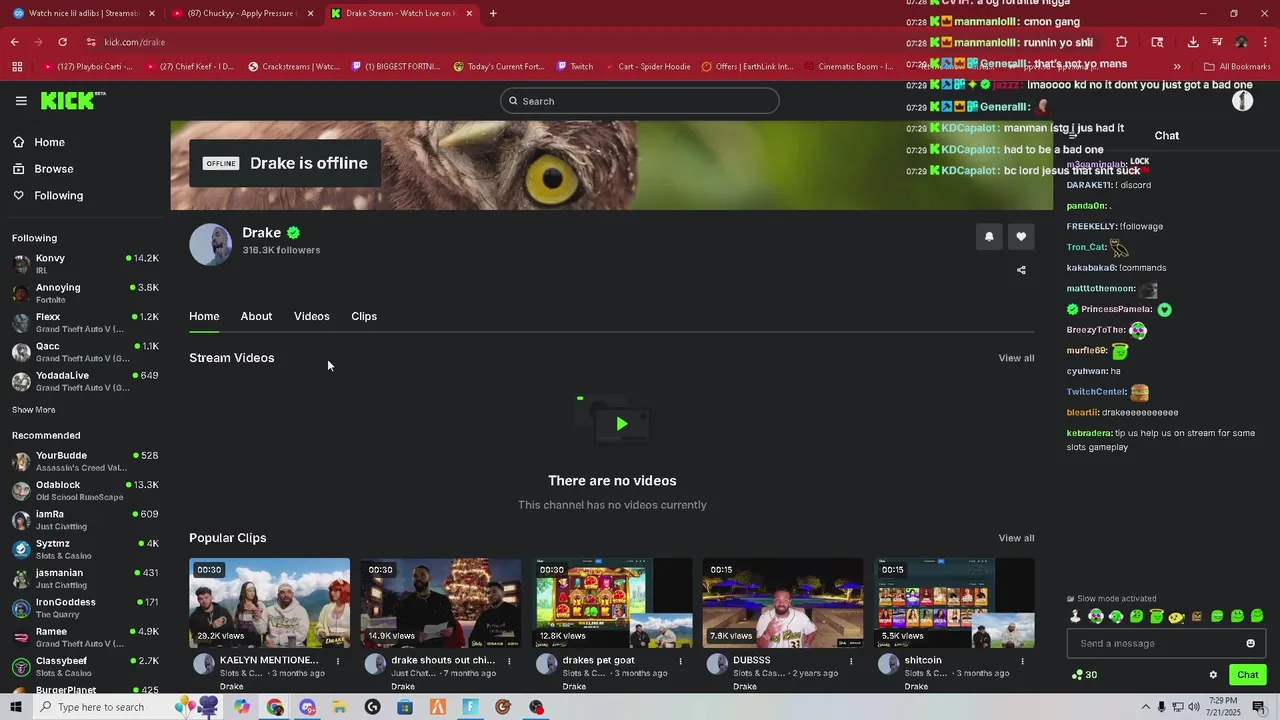The image size is (1280, 720).
Task: Open the All Bookmarks folder
Action: click(x=1237, y=67)
